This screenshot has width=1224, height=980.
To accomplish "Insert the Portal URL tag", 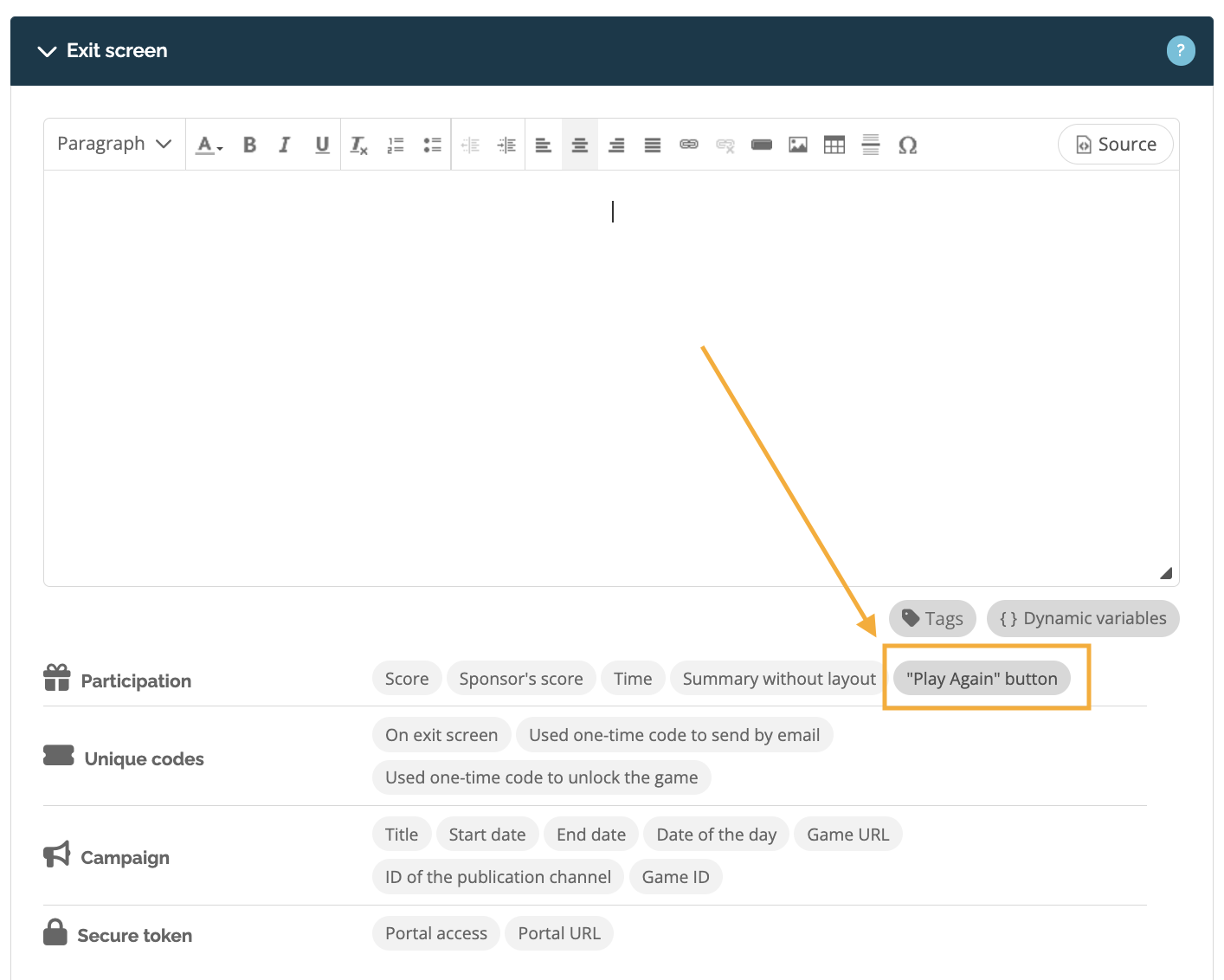I will tap(559, 932).
